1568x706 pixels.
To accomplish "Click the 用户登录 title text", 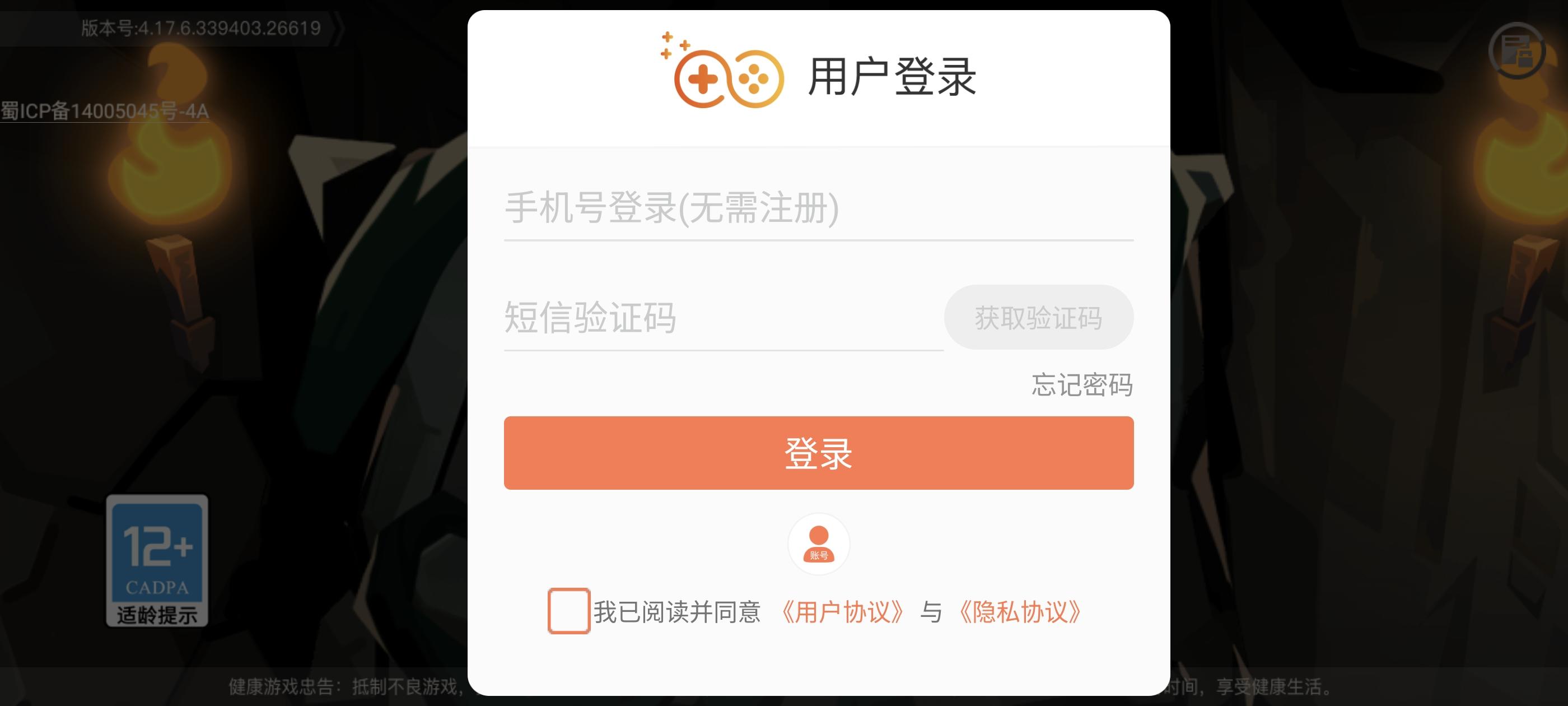I will [892, 77].
